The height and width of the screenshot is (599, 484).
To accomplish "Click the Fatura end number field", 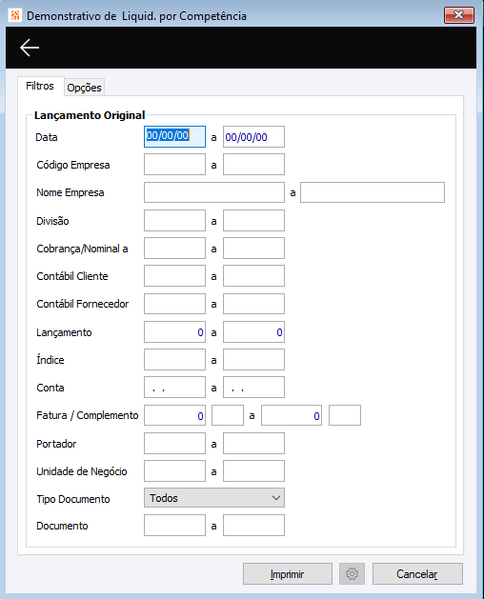I will point(291,415).
